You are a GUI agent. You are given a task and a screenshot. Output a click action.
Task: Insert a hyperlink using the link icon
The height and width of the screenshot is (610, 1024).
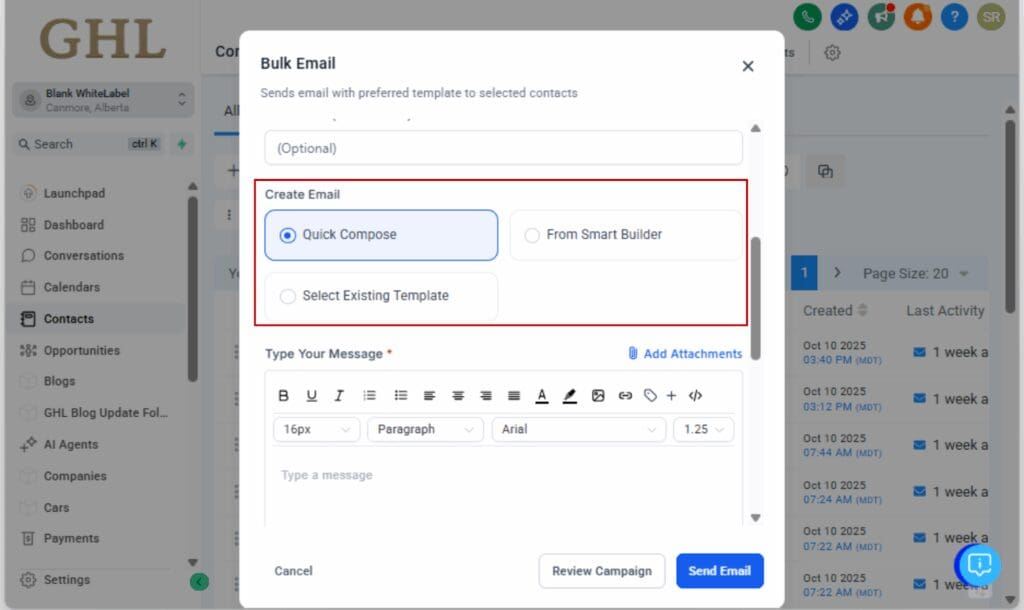(x=626, y=395)
